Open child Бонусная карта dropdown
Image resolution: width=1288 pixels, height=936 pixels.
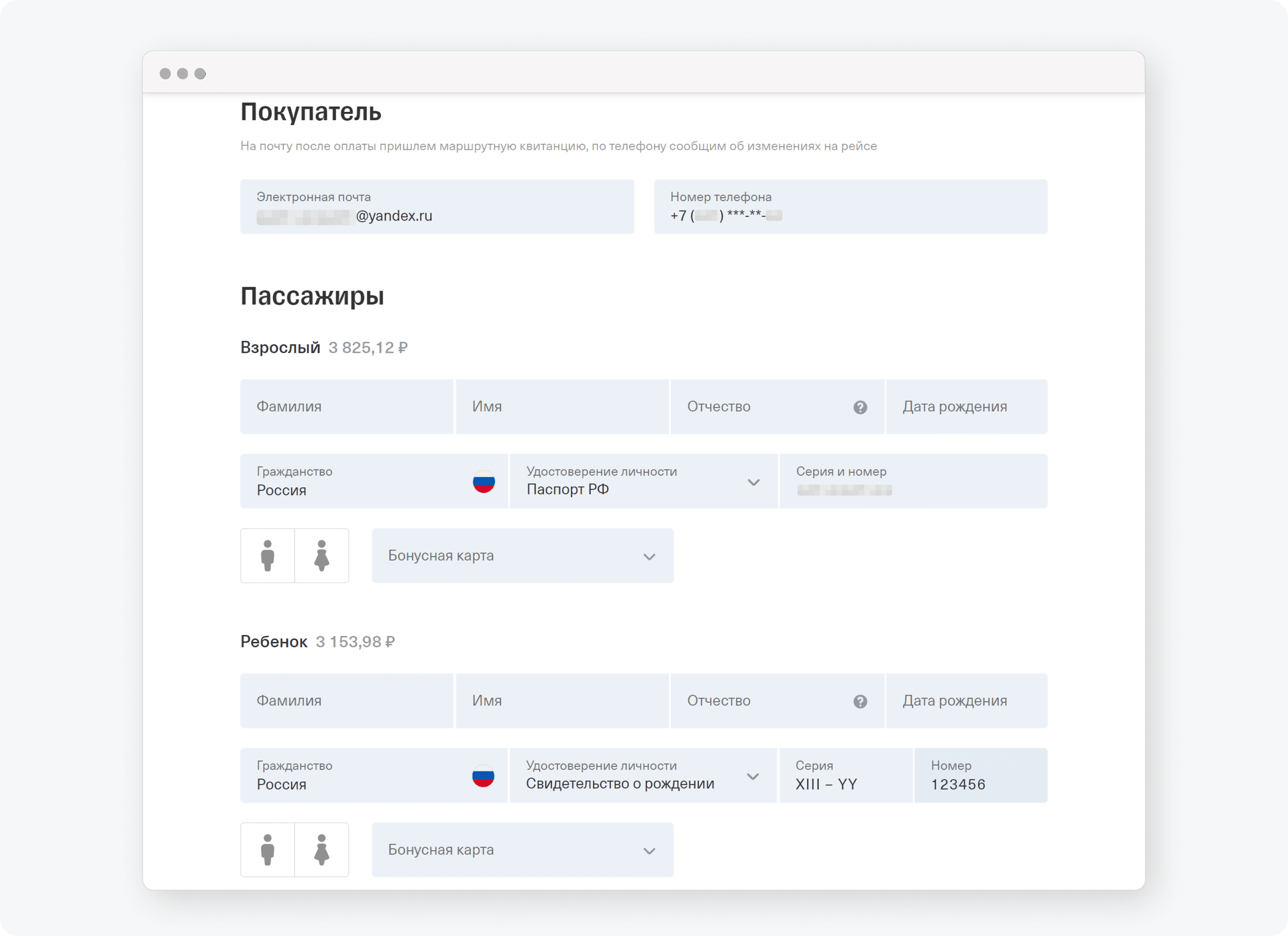click(522, 849)
